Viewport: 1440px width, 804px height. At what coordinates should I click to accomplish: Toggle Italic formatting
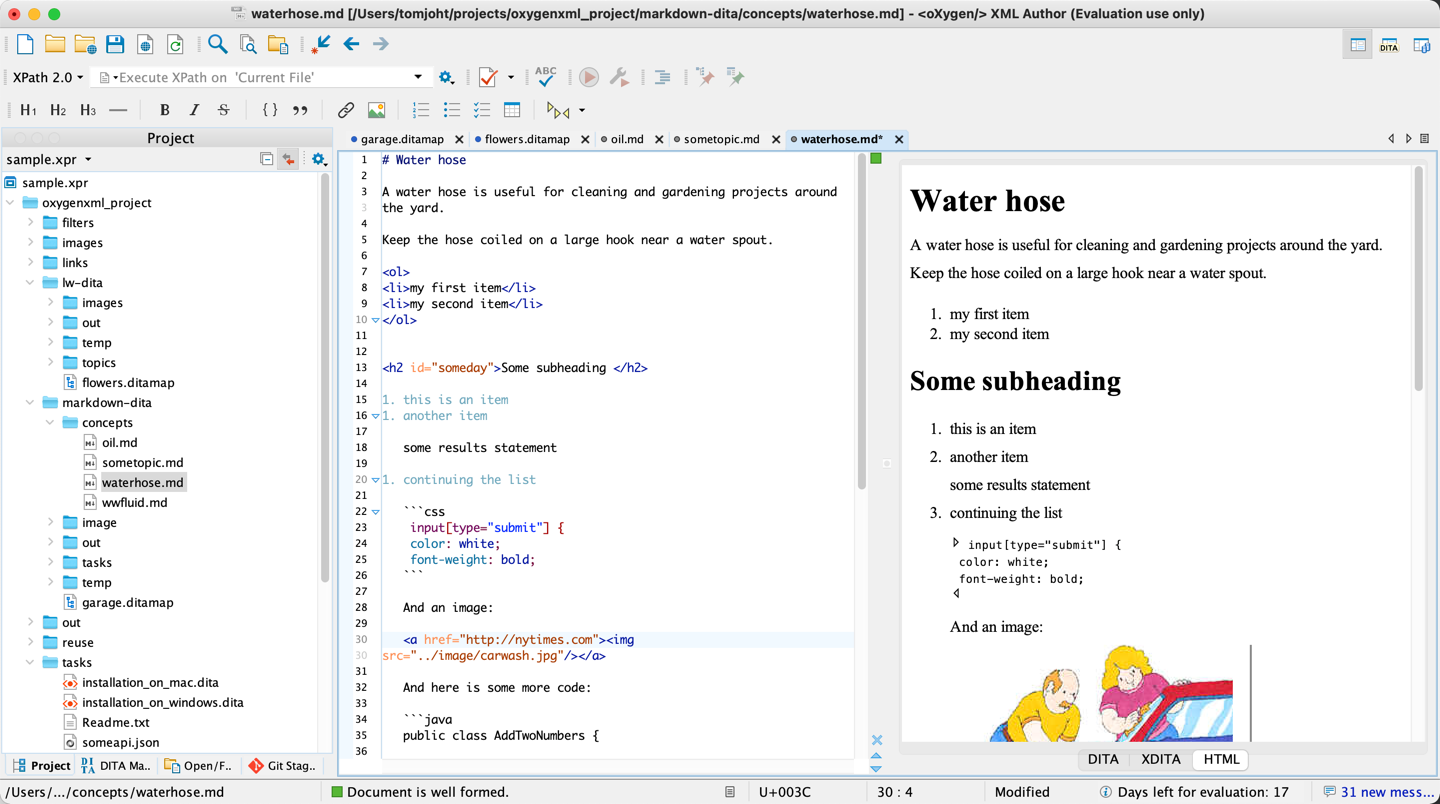194,110
